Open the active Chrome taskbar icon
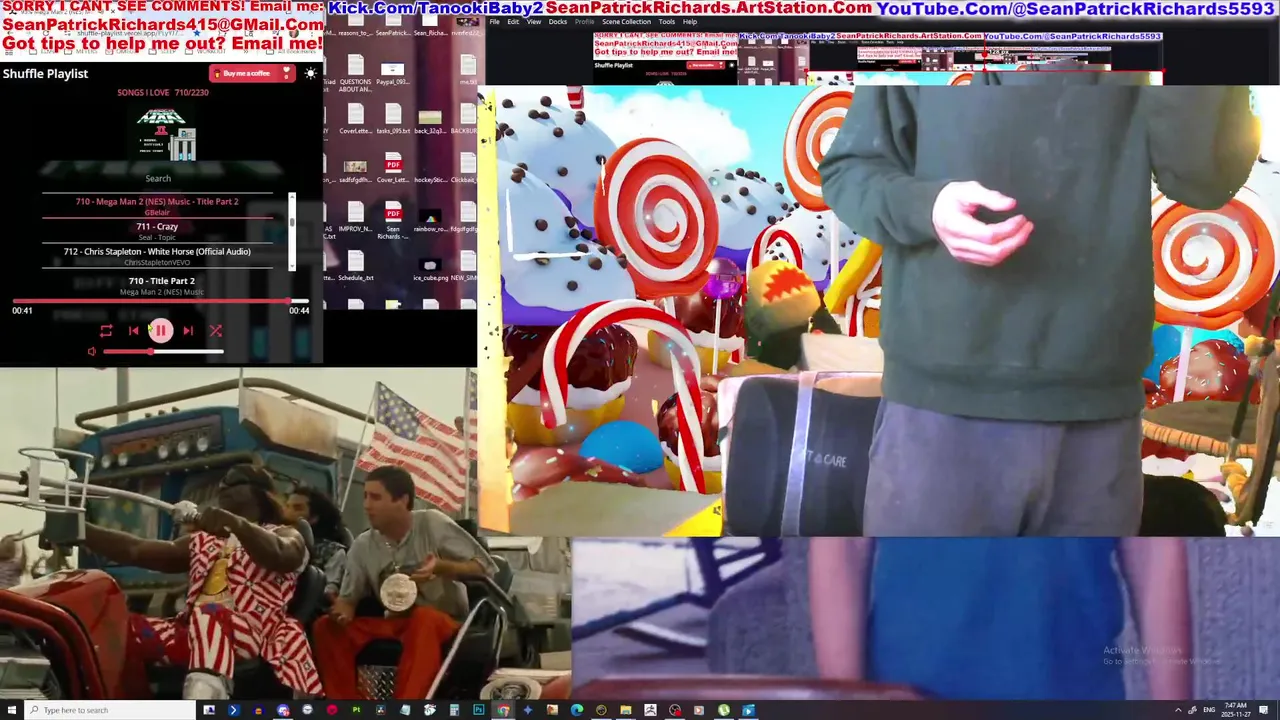Viewport: 1280px width, 720px height. click(x=502, y=710)
